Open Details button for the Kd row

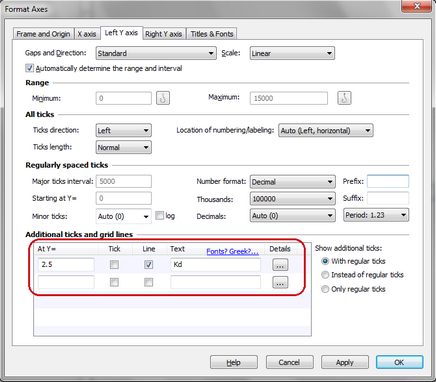[280, 265]
